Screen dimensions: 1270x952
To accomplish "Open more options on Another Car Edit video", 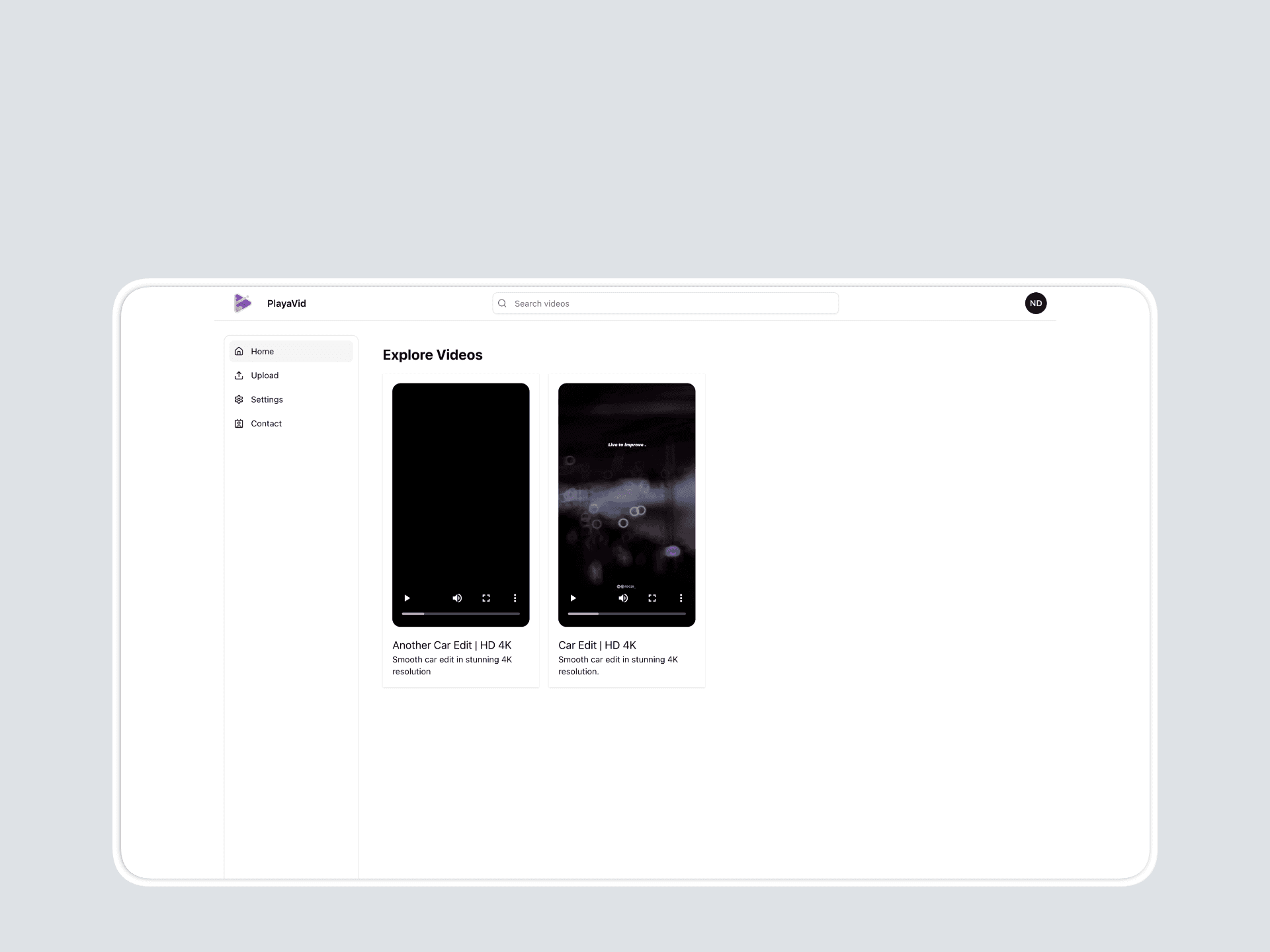I will (x=515, y=598).
